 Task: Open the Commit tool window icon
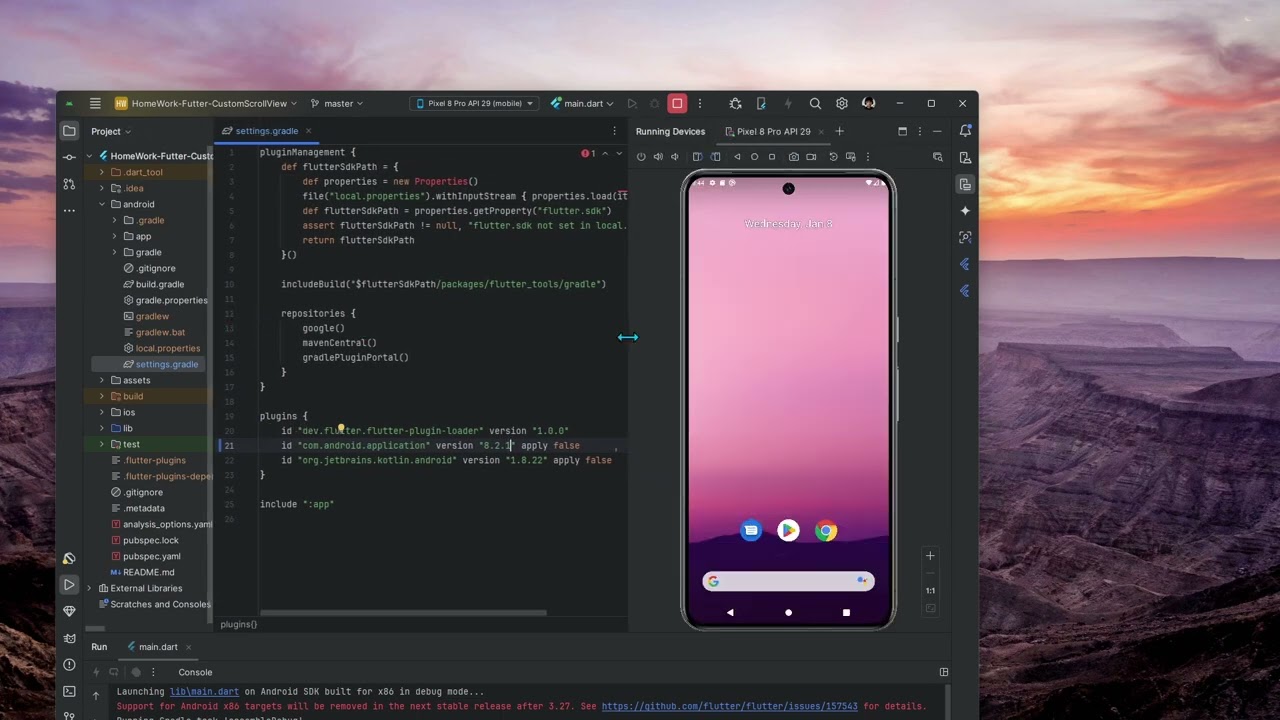coord(69,157)
